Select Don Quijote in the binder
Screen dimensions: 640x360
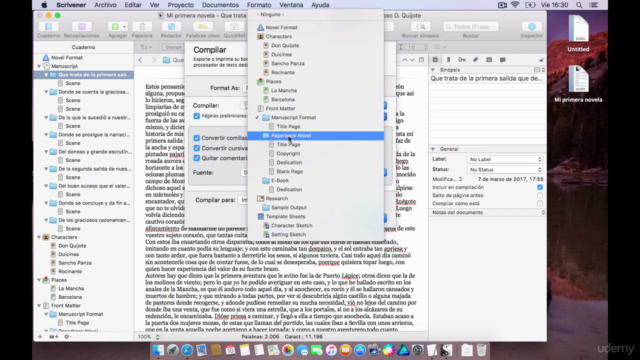[x=72, y=246]
